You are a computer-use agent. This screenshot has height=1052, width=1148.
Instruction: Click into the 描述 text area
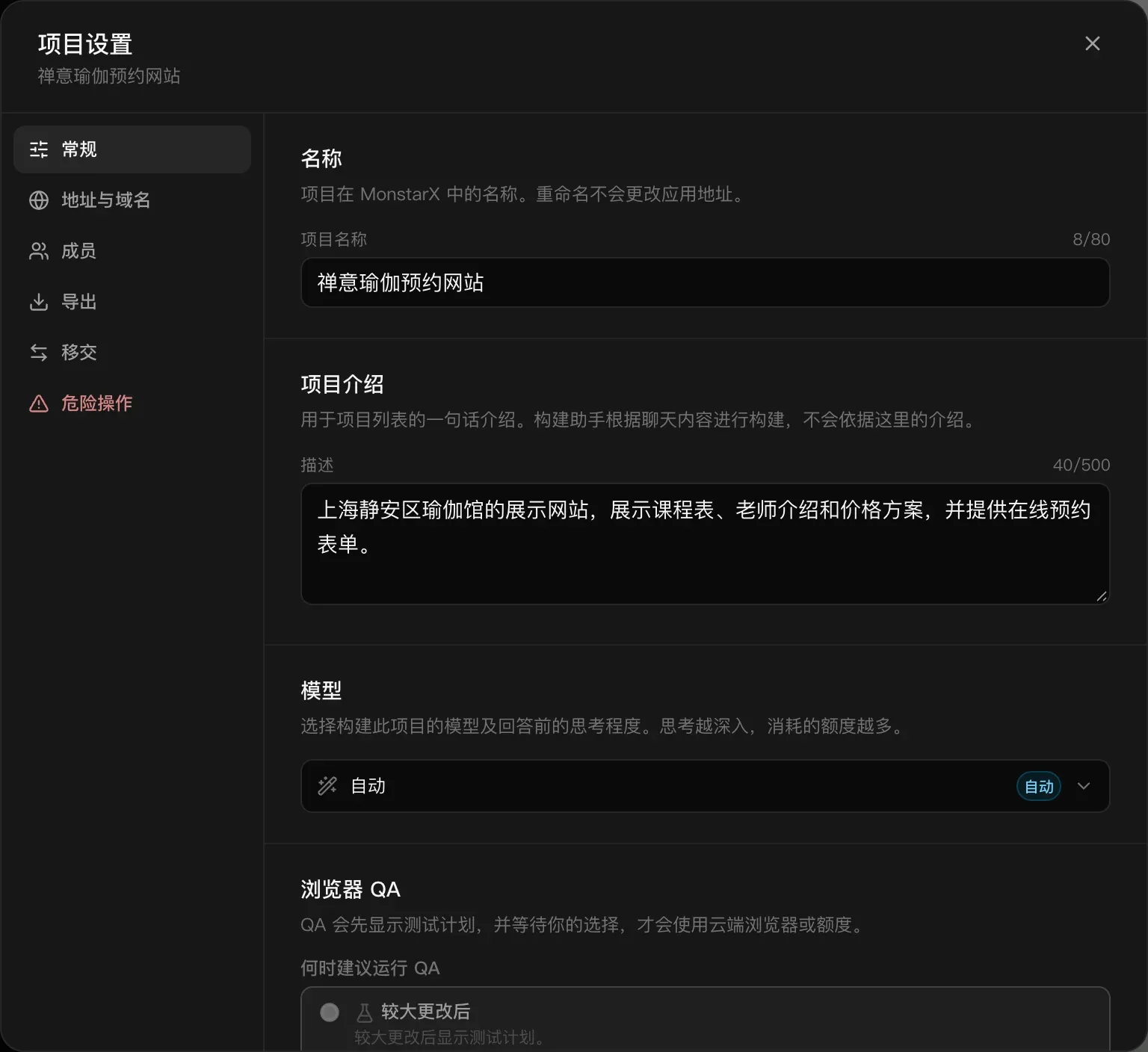(705, 544)
